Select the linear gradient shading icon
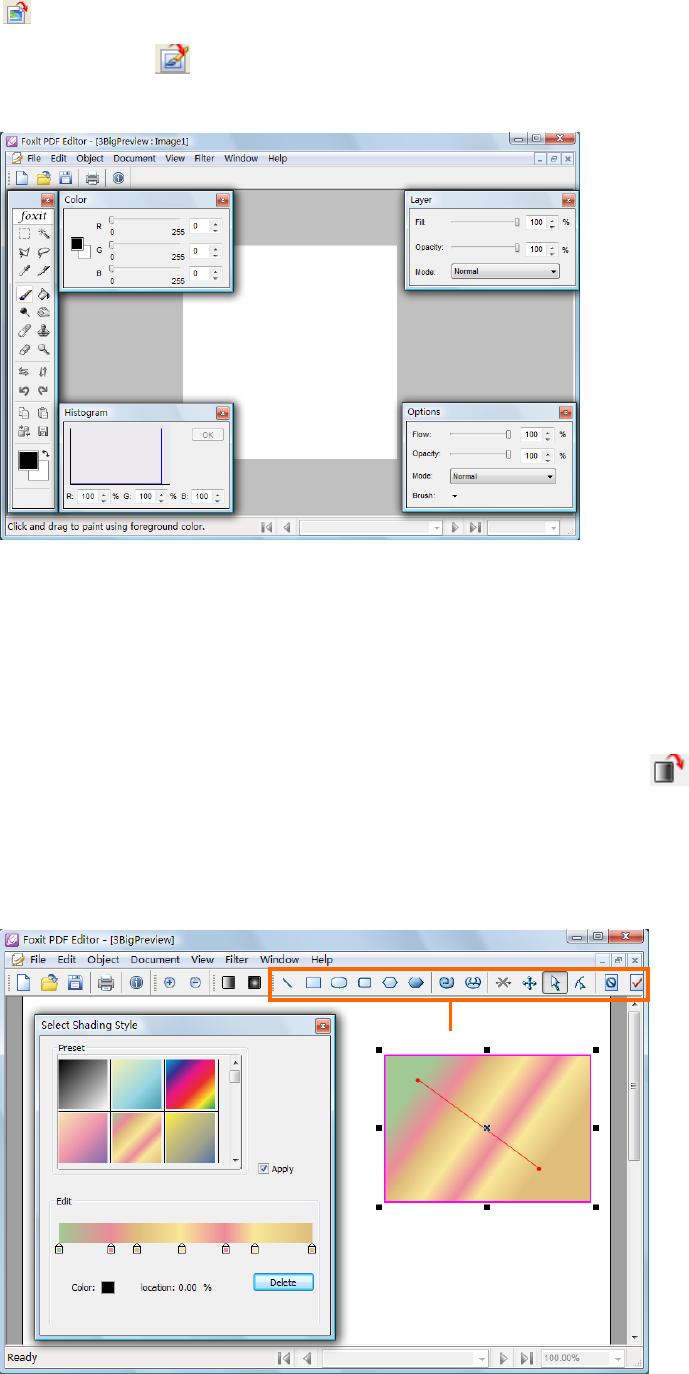 (x=229, y=982)
